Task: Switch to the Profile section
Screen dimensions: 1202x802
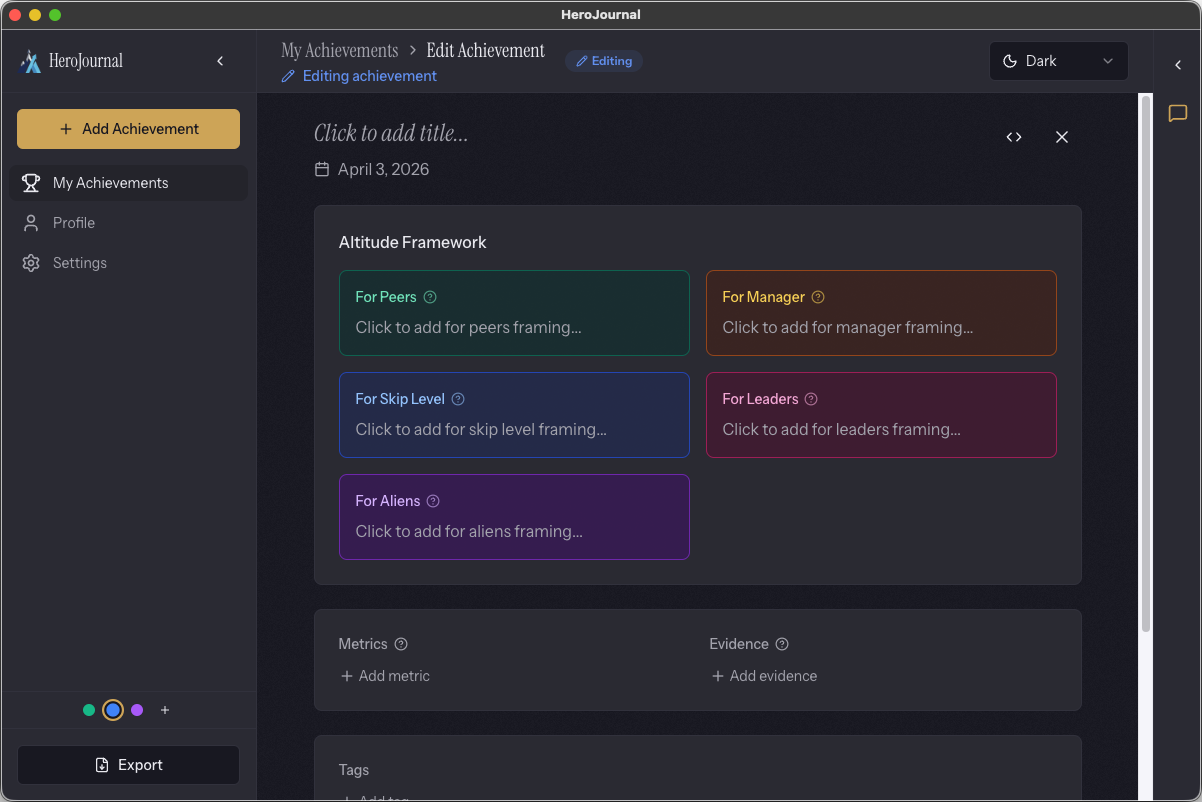Action: pyautogui.click(x=76, y=222)
